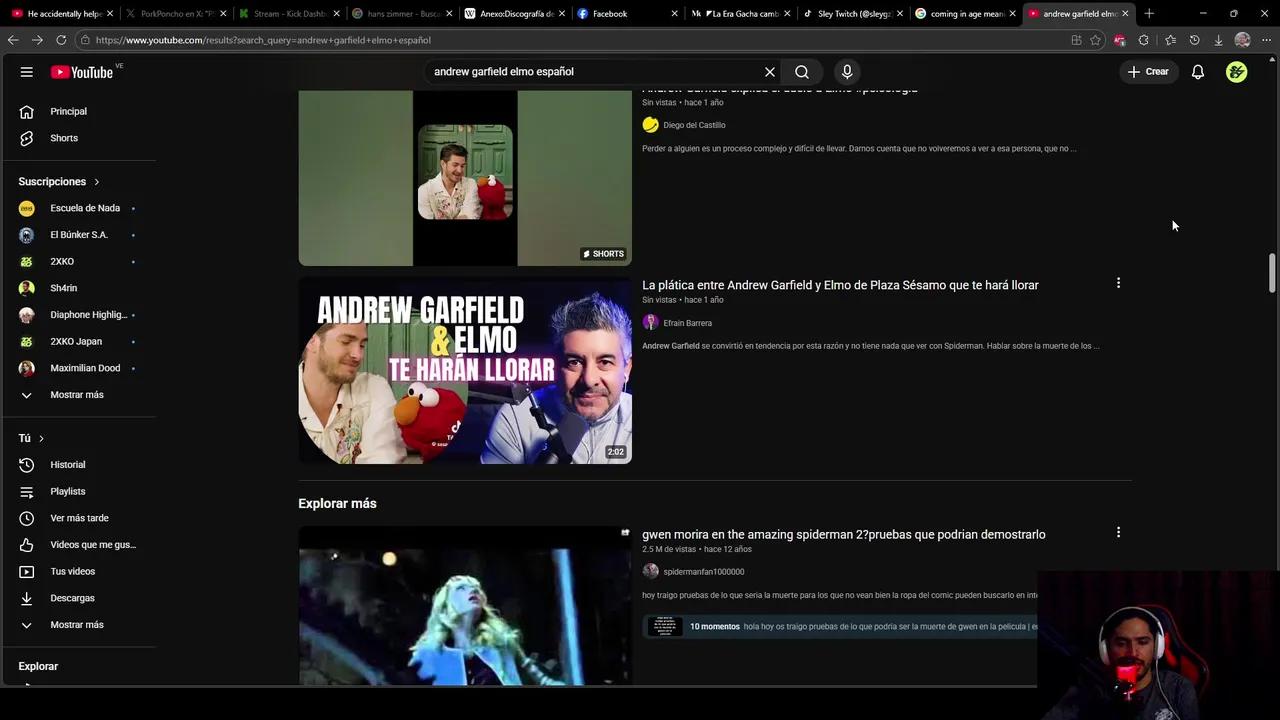Clear the search query with X
Image resolution: width=1280 pixels, height=720 pixels.
coord(770,72)
